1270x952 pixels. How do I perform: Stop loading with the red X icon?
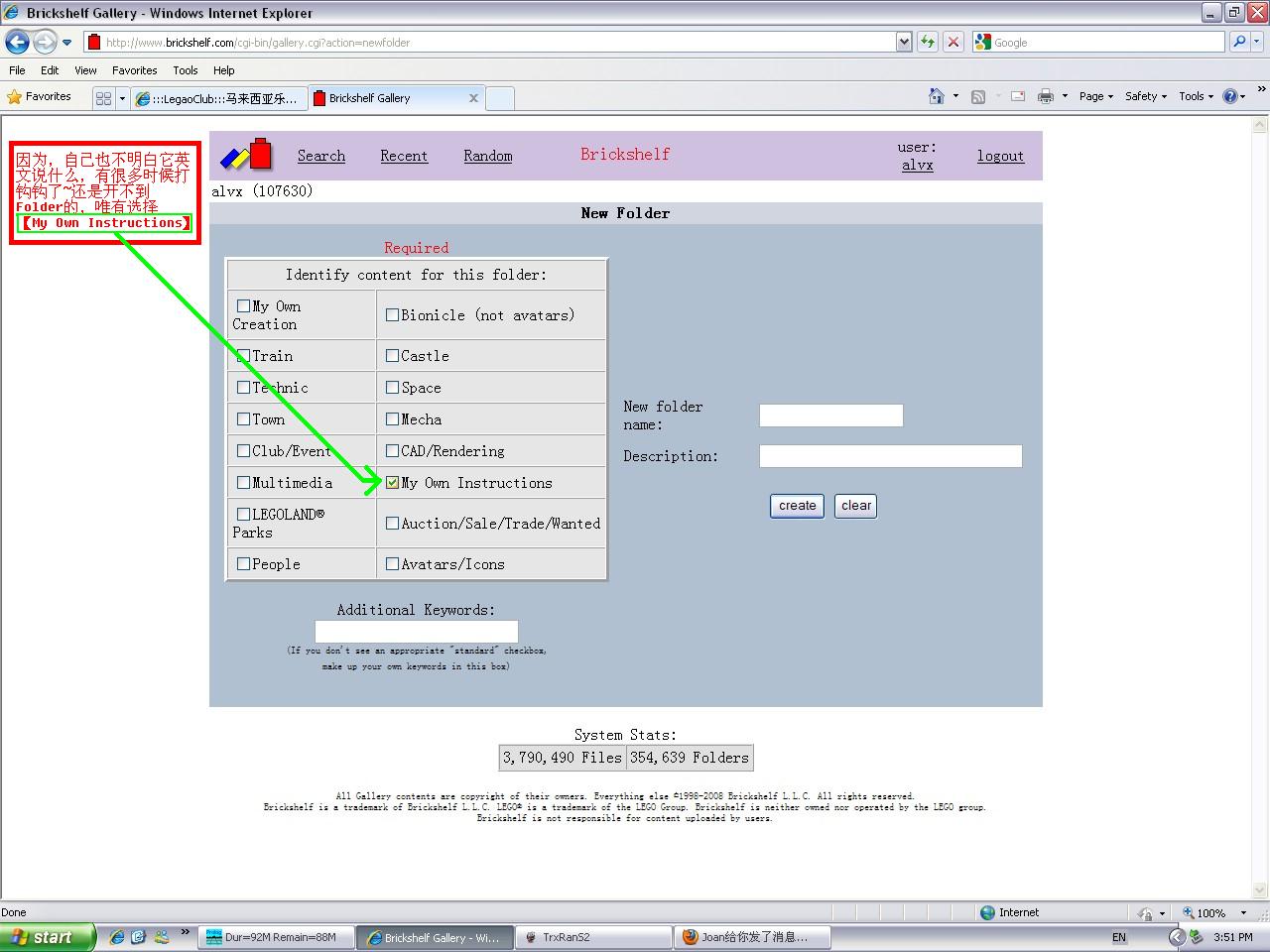(953, 42)
